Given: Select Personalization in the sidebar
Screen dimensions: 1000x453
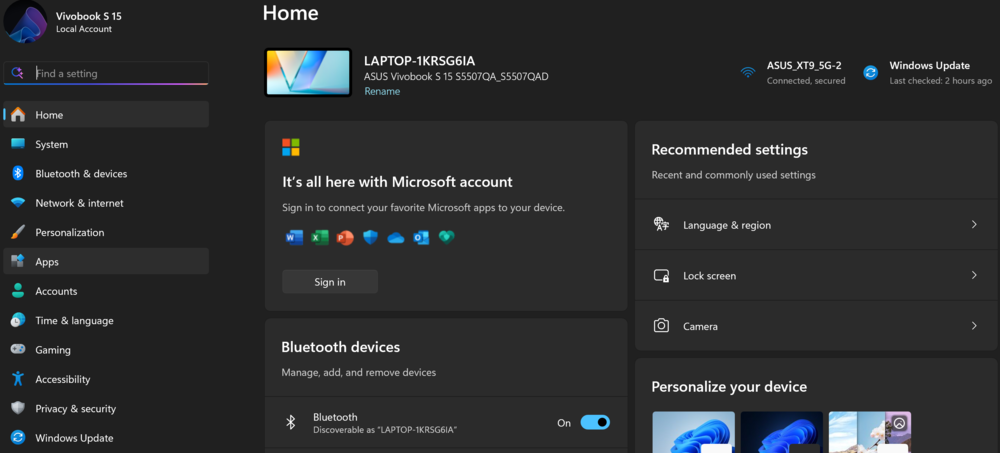Looking at the screenshot, I should coord(106,232).
